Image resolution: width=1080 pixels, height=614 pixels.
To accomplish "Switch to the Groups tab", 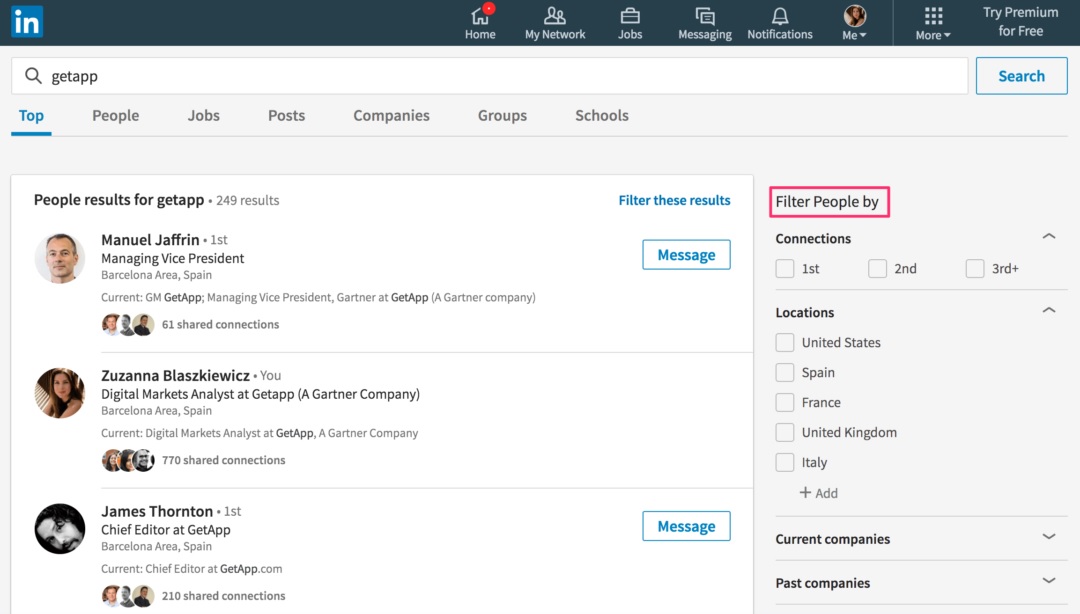I will pos(502,115).
